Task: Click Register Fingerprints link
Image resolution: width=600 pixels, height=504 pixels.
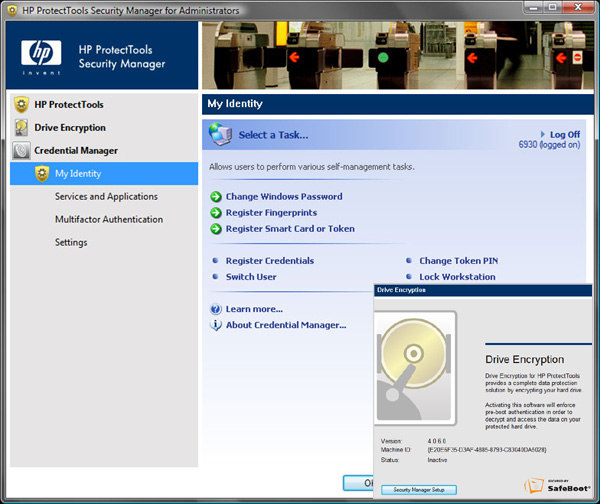Action: 271,213
